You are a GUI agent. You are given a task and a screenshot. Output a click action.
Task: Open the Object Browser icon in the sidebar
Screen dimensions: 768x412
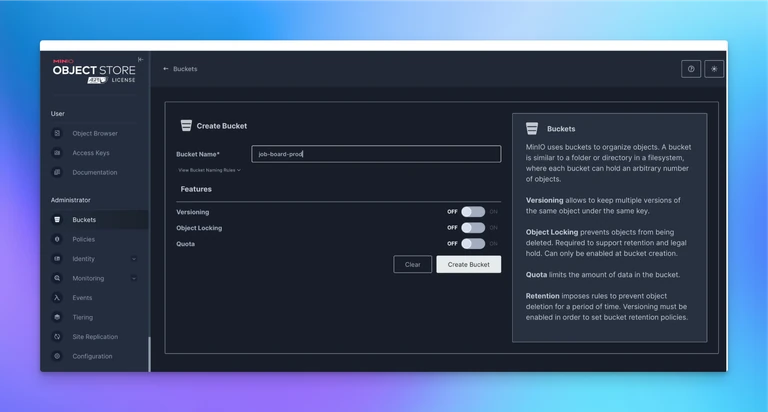click(57, 133)
